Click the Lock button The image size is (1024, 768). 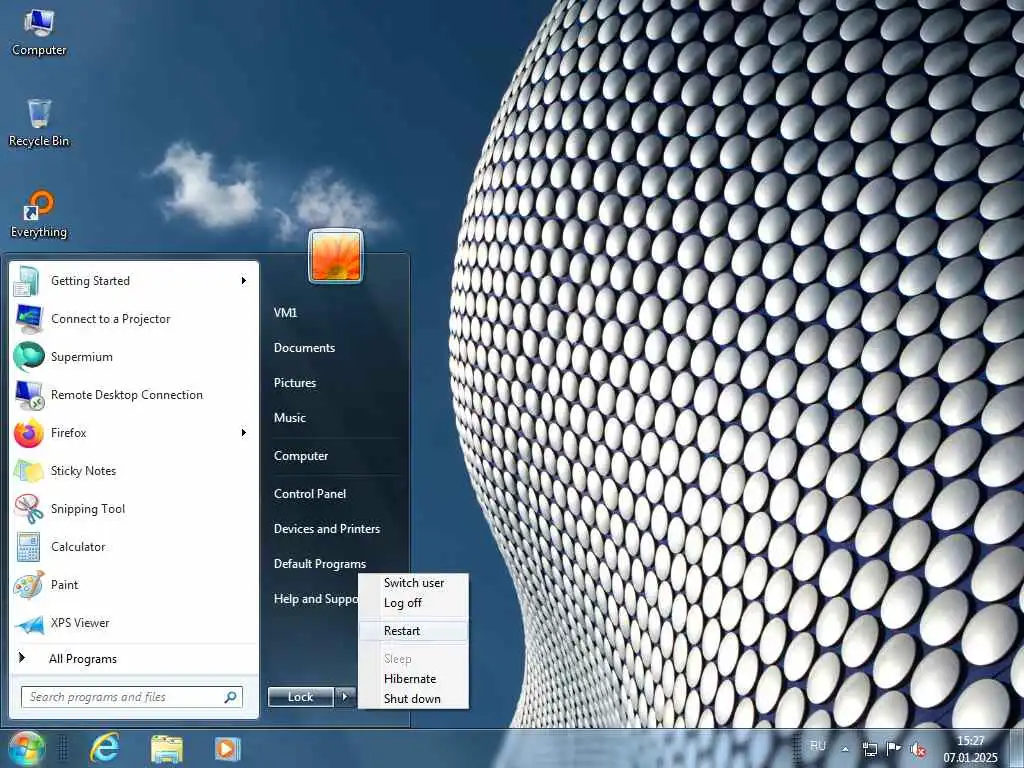pyautogui.click(x=300, y=697)
